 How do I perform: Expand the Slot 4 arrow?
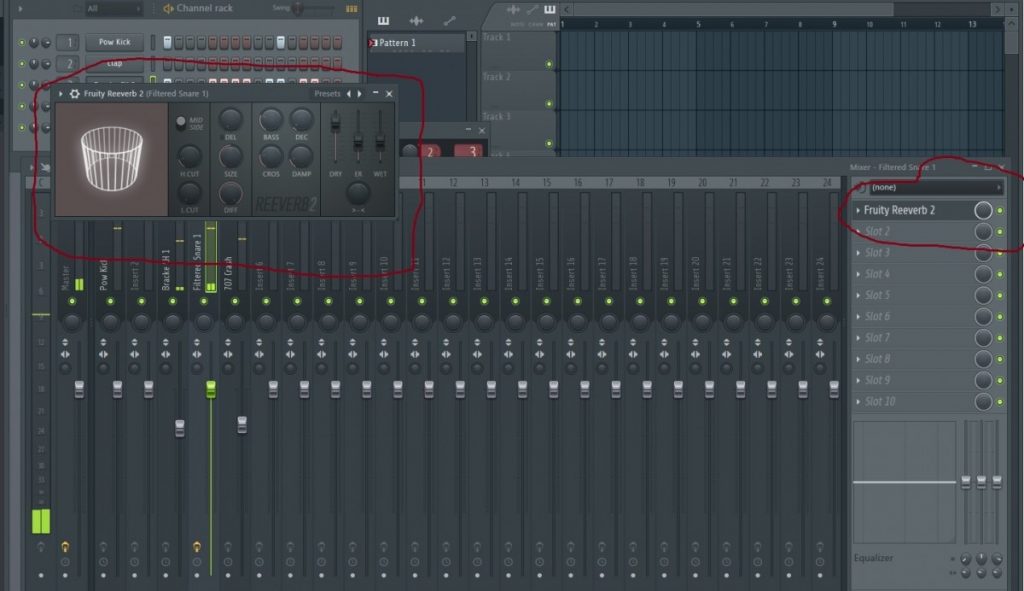[858, 274]
